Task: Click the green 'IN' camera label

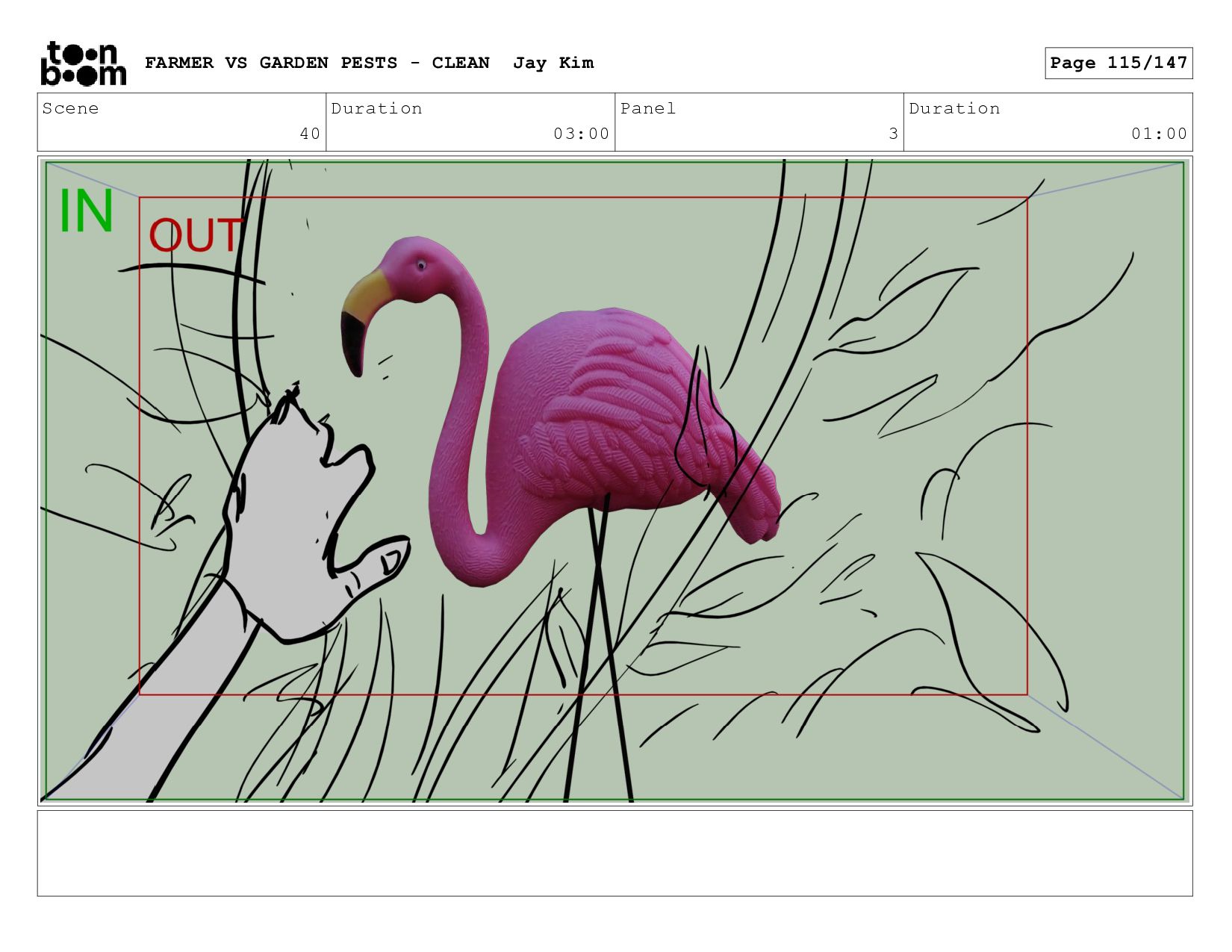Action: (x=86, y=211)
